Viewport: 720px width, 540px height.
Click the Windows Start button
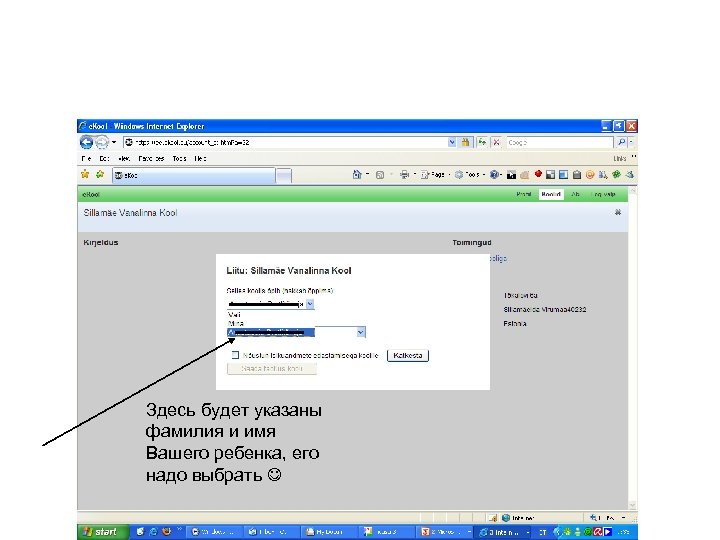103,532
